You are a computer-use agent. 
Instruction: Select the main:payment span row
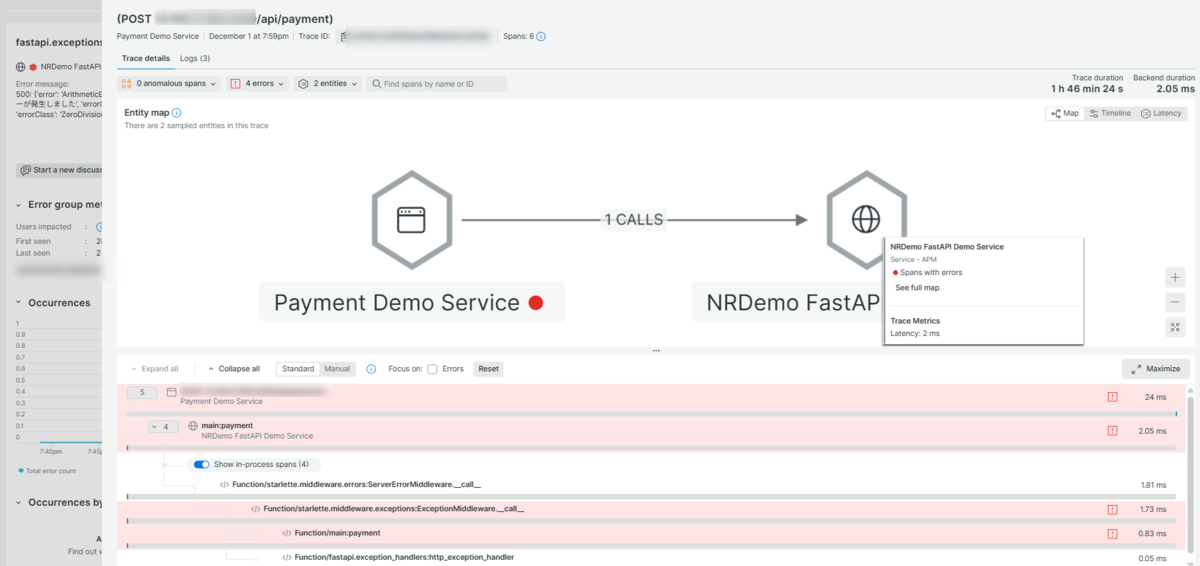pyautogui.click(x=650, y=431)
